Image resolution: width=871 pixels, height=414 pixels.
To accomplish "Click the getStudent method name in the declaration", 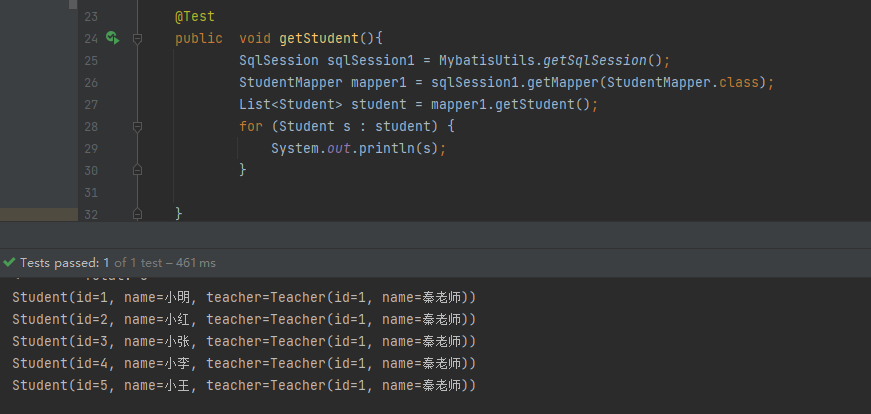I will pyautogui.click(x=319, y=38).
